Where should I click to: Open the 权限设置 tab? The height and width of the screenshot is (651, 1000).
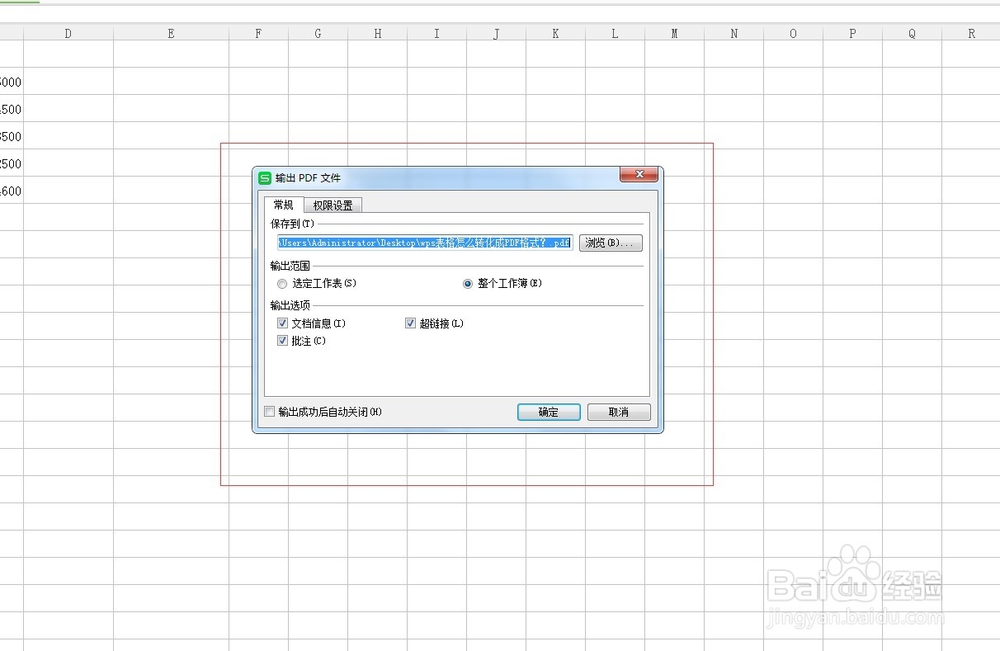click(x=333, y=205)
